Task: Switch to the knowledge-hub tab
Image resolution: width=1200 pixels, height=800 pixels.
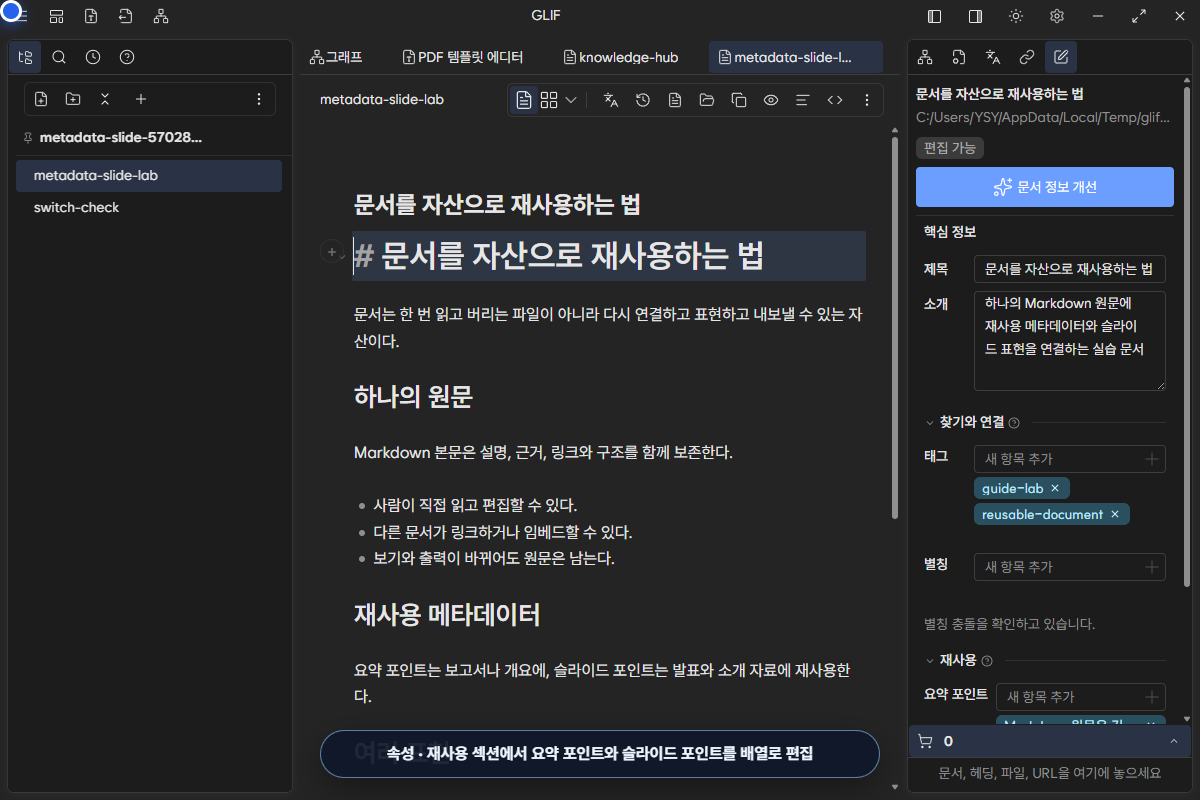Action: (x=621, y=58)
